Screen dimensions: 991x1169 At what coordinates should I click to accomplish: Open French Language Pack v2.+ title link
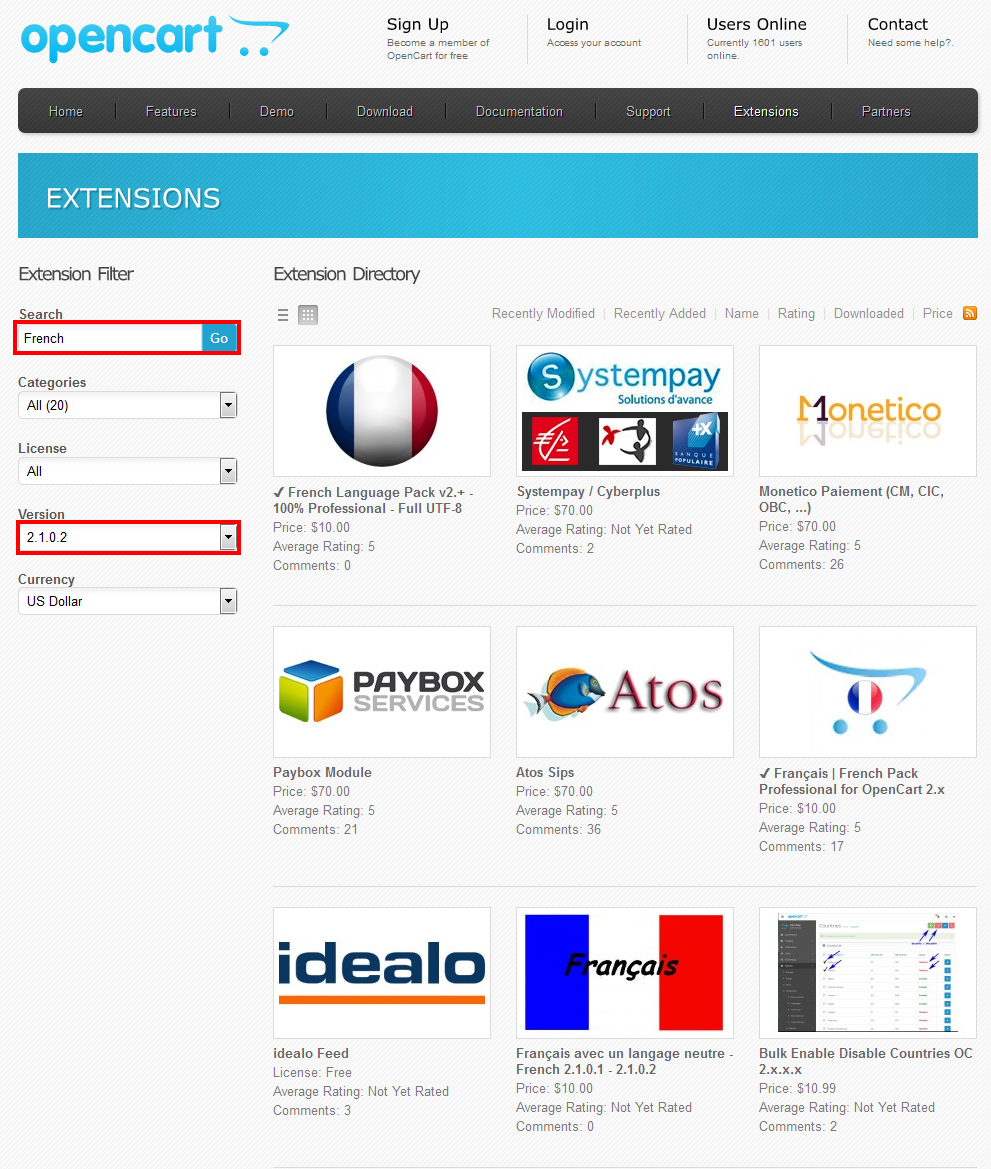click(x=373, y=500)
